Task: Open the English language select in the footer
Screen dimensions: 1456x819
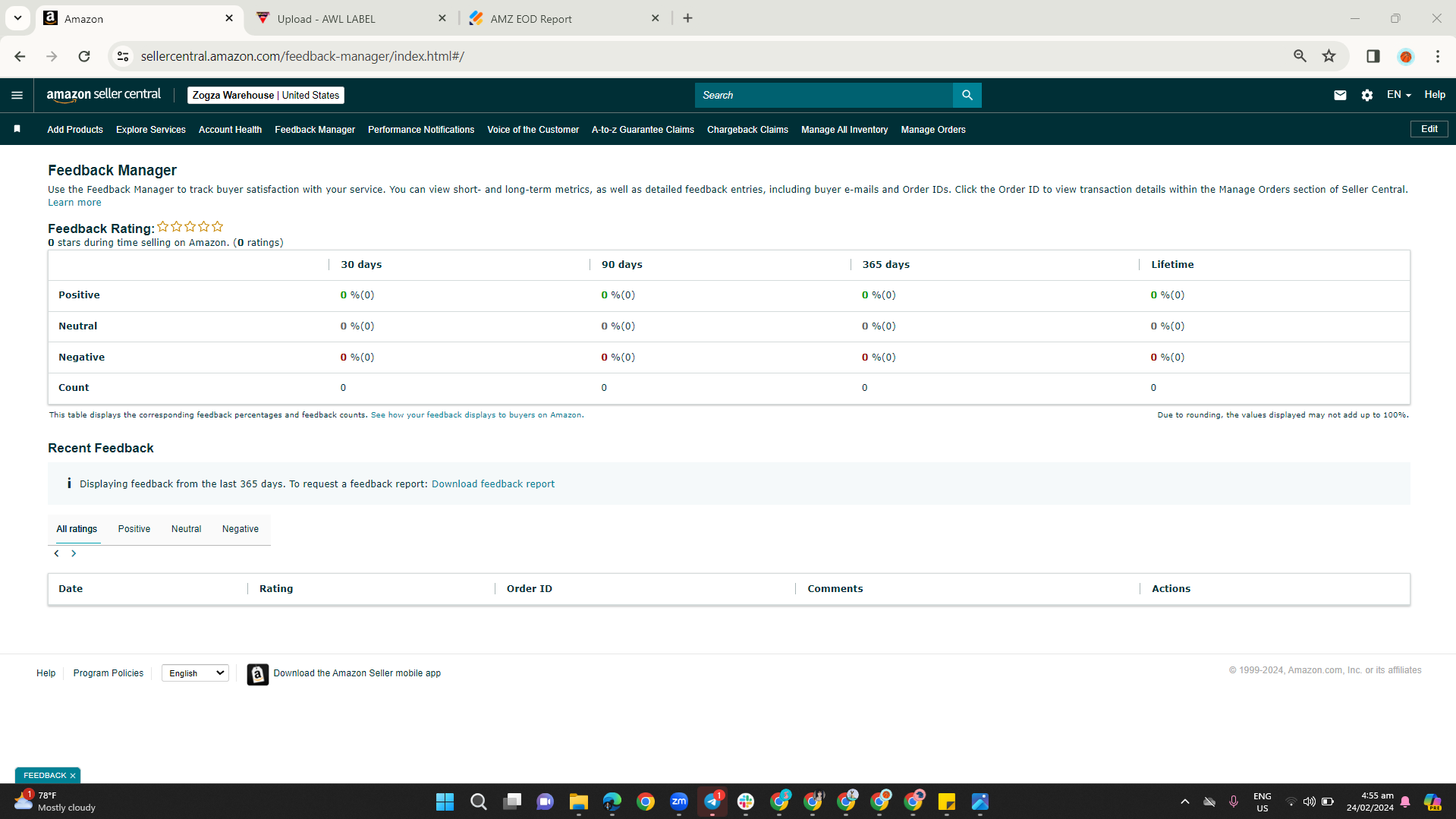Action: (195, 673)
